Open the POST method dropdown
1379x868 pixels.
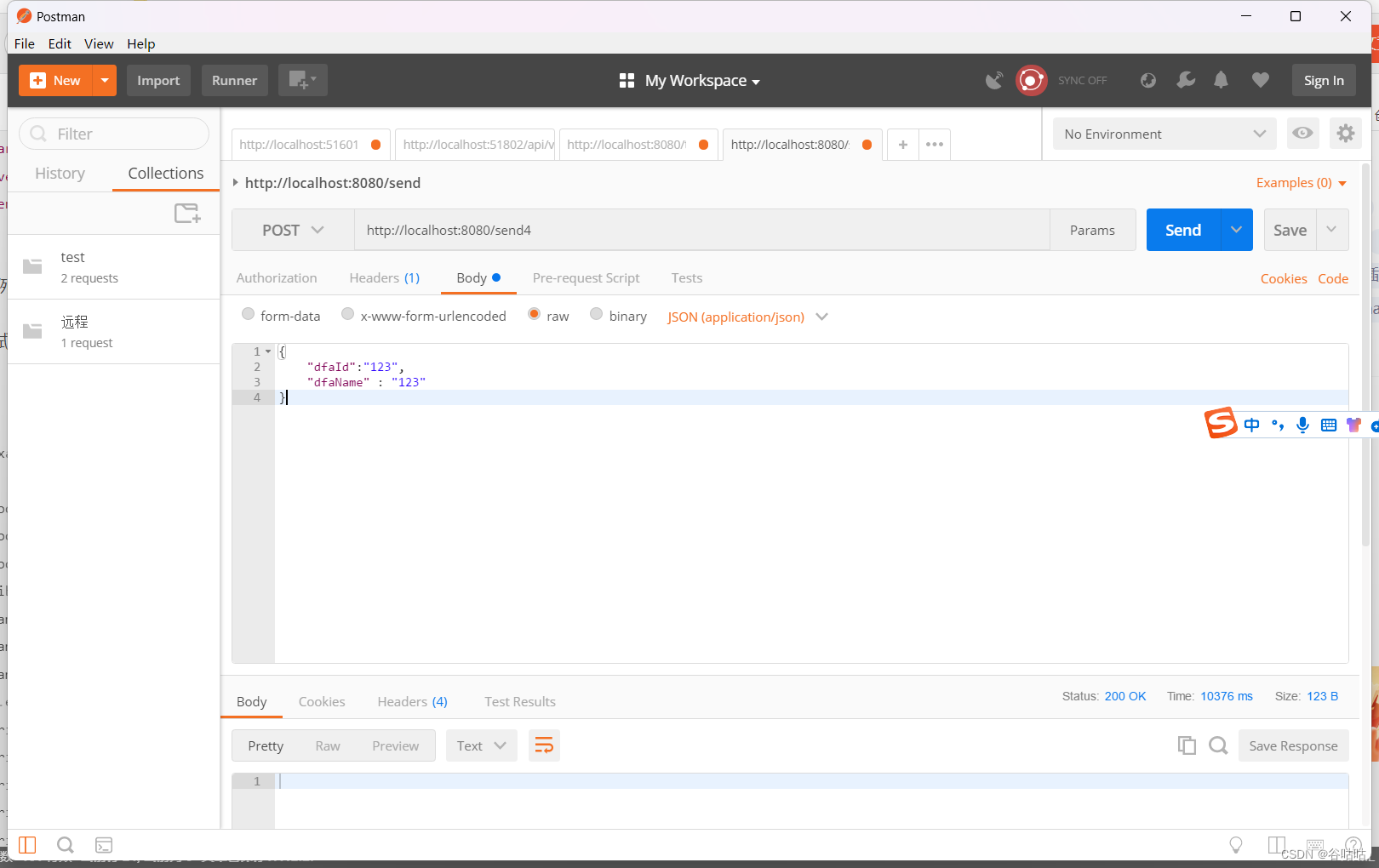[292, 230]
